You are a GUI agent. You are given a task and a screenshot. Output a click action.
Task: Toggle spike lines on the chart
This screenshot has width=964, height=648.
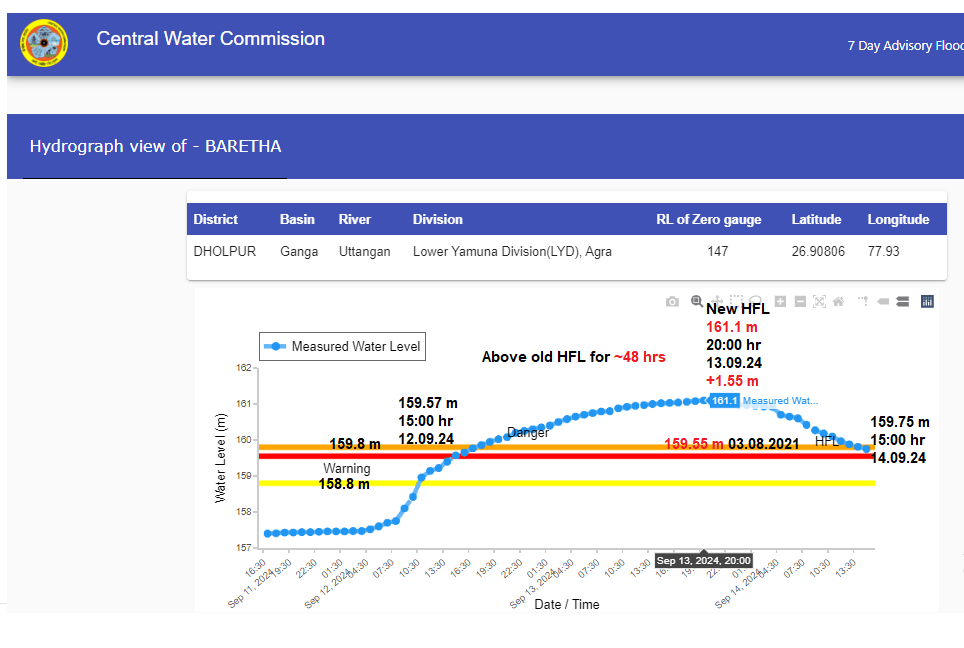point(862,302)
